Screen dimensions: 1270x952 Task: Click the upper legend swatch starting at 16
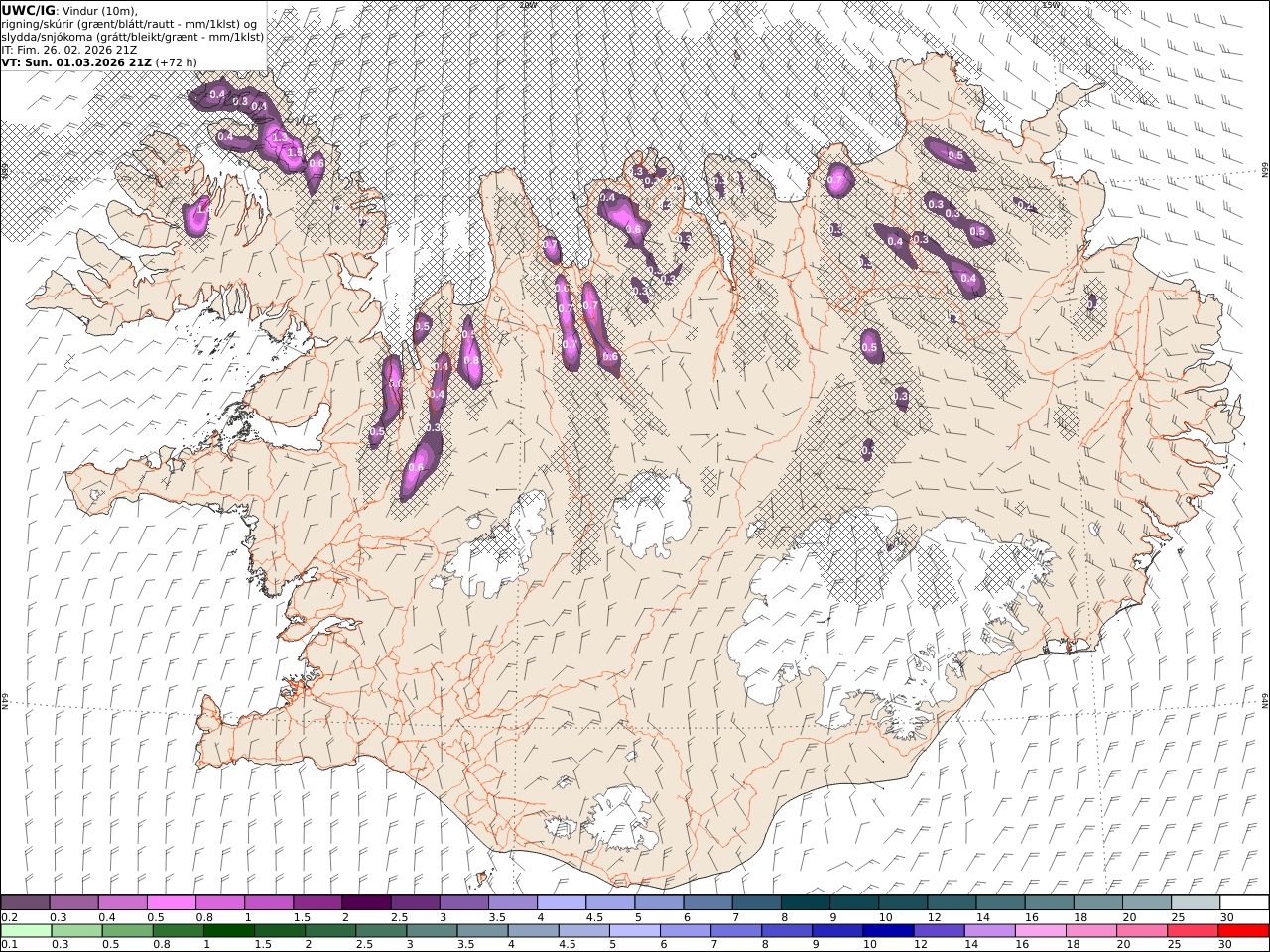(x=1048, y=902)
